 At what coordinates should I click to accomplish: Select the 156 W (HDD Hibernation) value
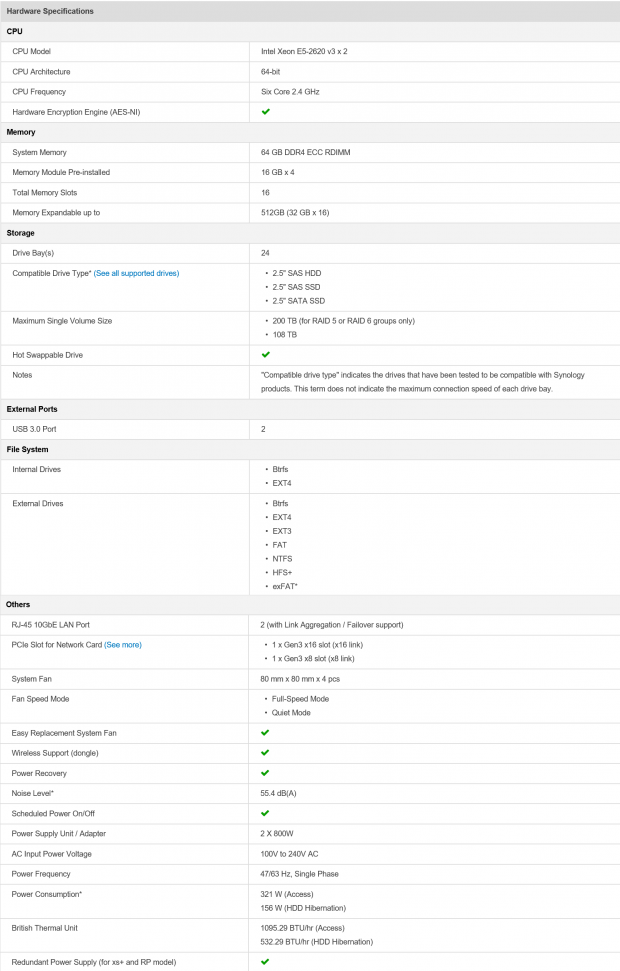point(303,908)
